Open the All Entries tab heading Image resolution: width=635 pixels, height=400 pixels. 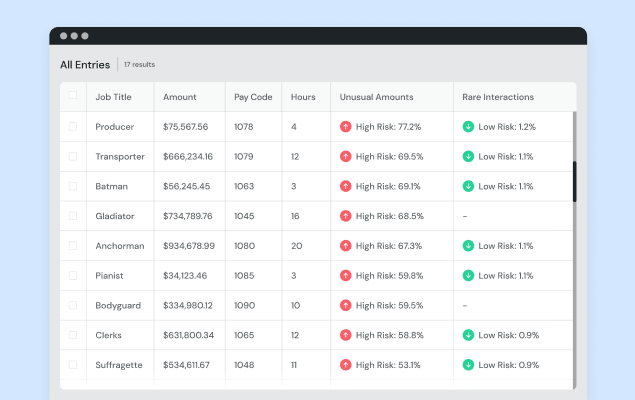coord(85,65)
